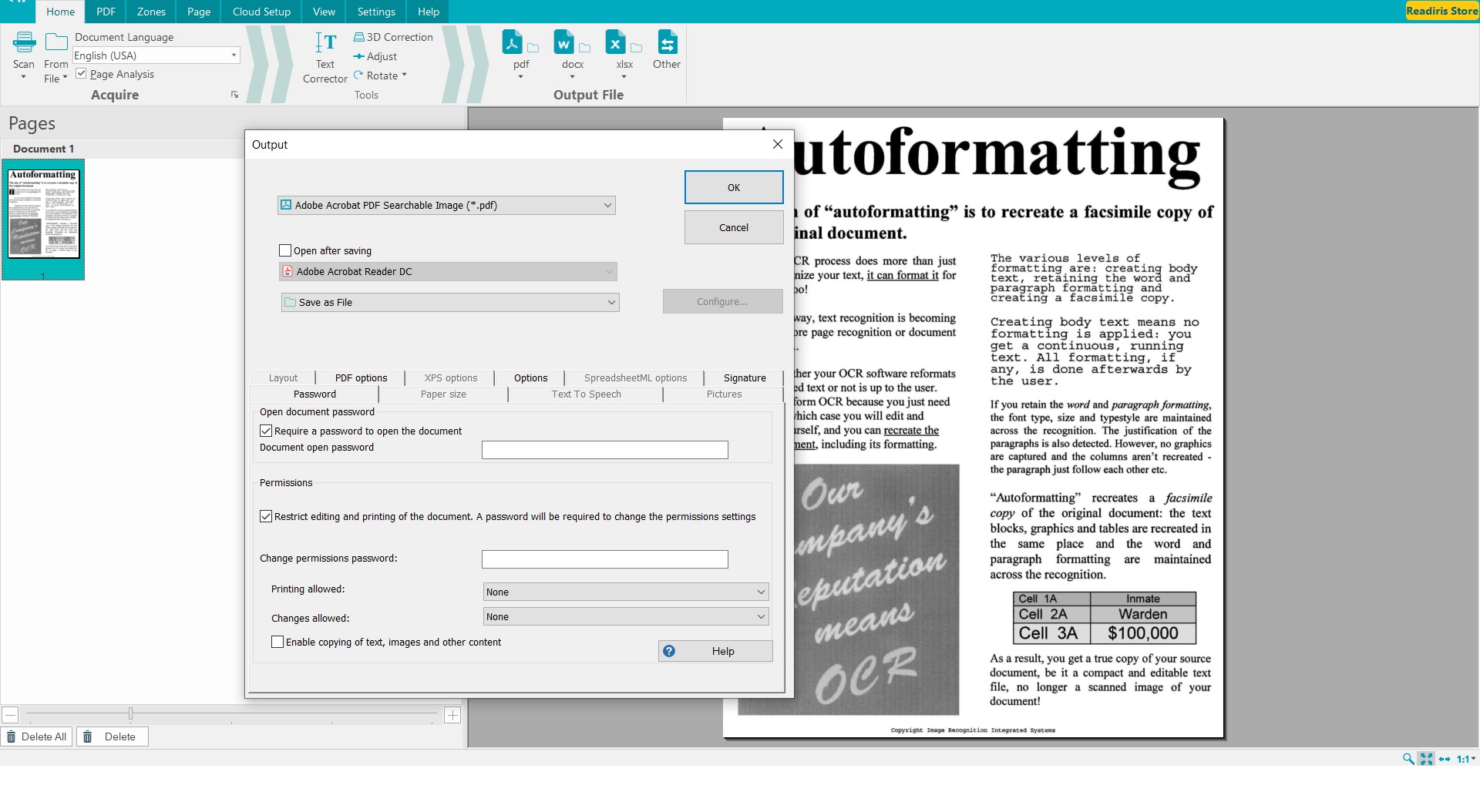Switch to the Zones ribbon tab
The image size is (1480, 812).
pos(150,12)
